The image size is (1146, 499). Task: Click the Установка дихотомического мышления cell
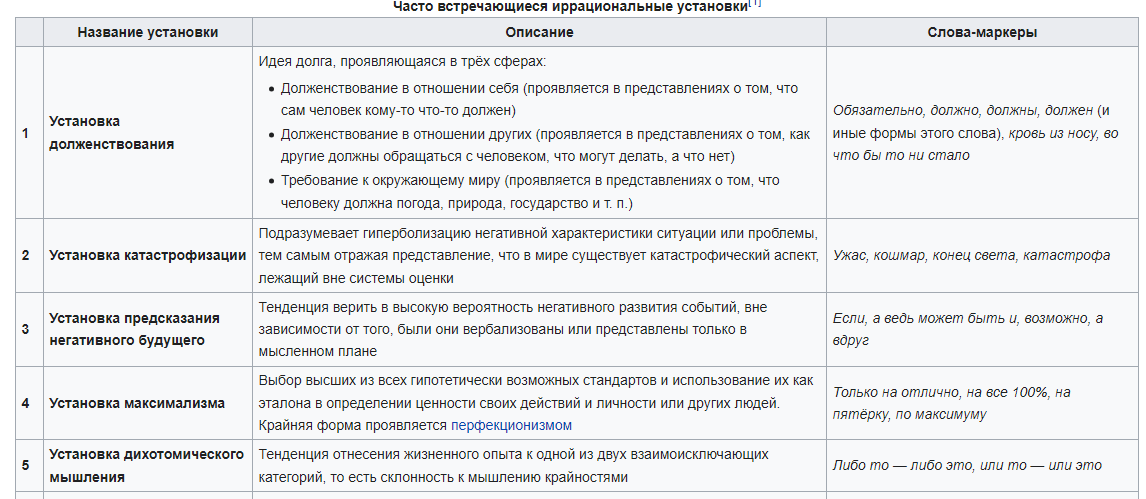tap(146, 465)
